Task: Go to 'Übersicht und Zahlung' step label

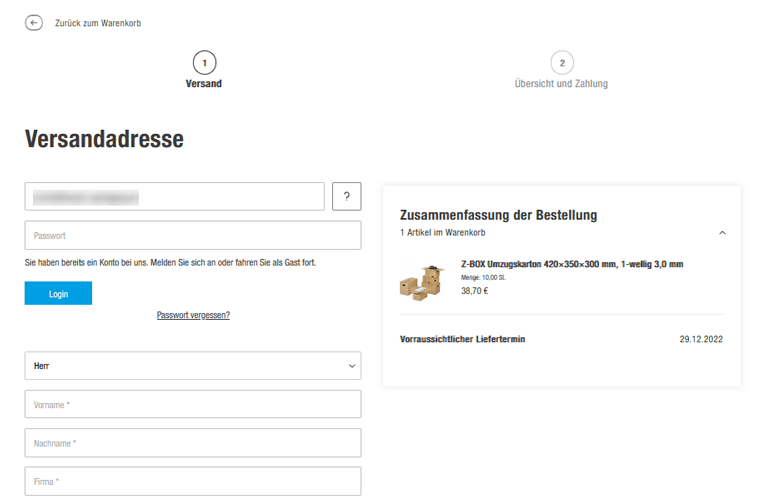Action: click(561, 84)
